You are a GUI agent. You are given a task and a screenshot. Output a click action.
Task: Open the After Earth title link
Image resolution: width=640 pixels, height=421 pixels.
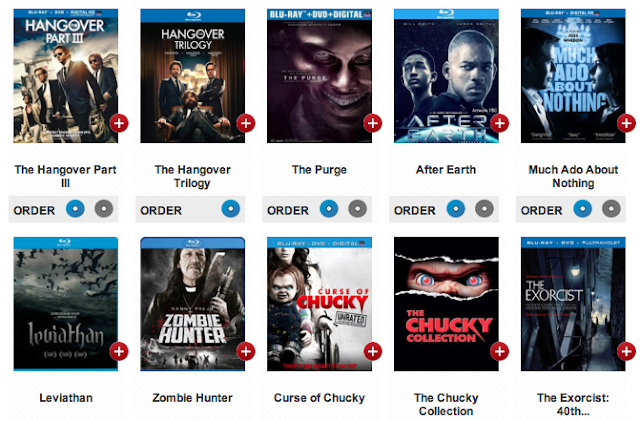coord(446,169)
